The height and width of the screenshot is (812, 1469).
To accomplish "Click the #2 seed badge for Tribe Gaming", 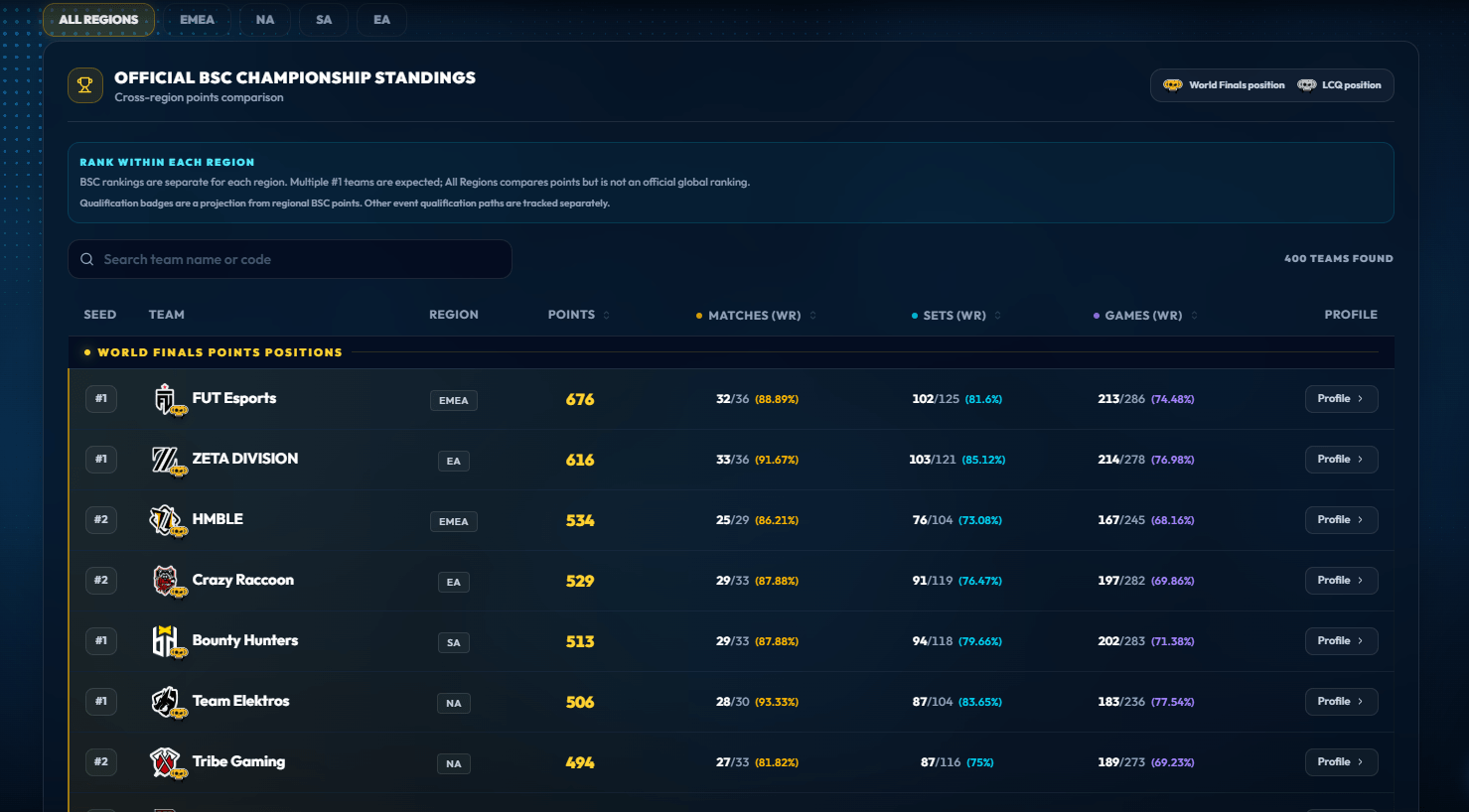I will [101, 761].
